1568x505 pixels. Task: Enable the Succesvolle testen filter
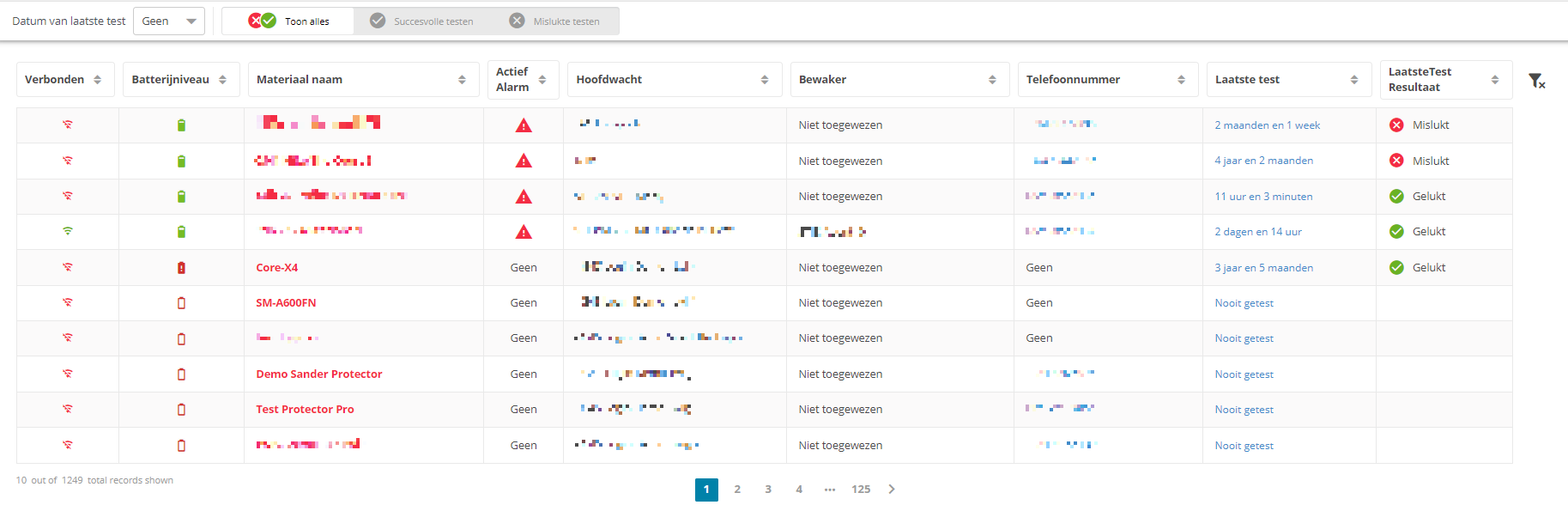tap(422, 21)
